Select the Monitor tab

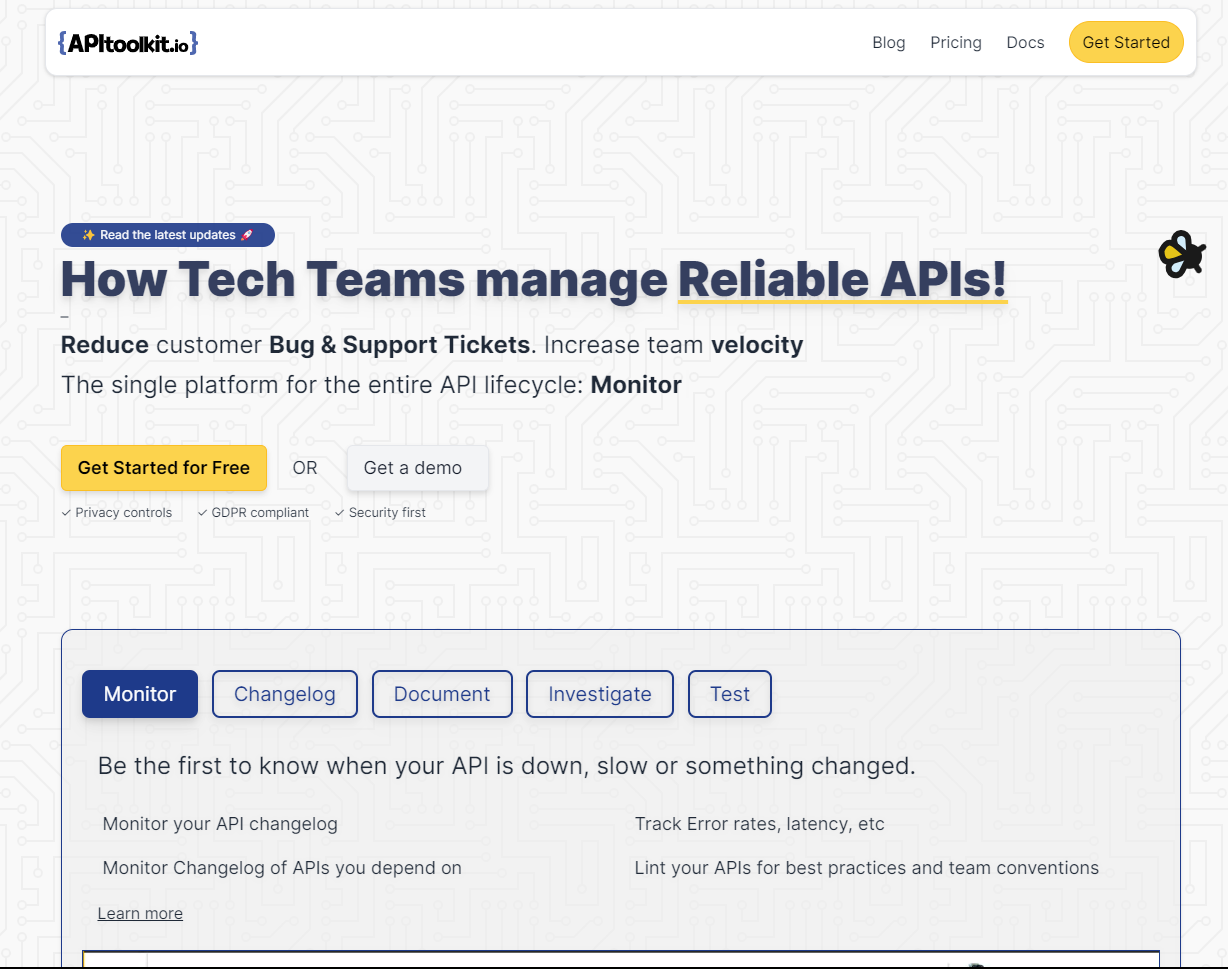[x=139, y=693]
